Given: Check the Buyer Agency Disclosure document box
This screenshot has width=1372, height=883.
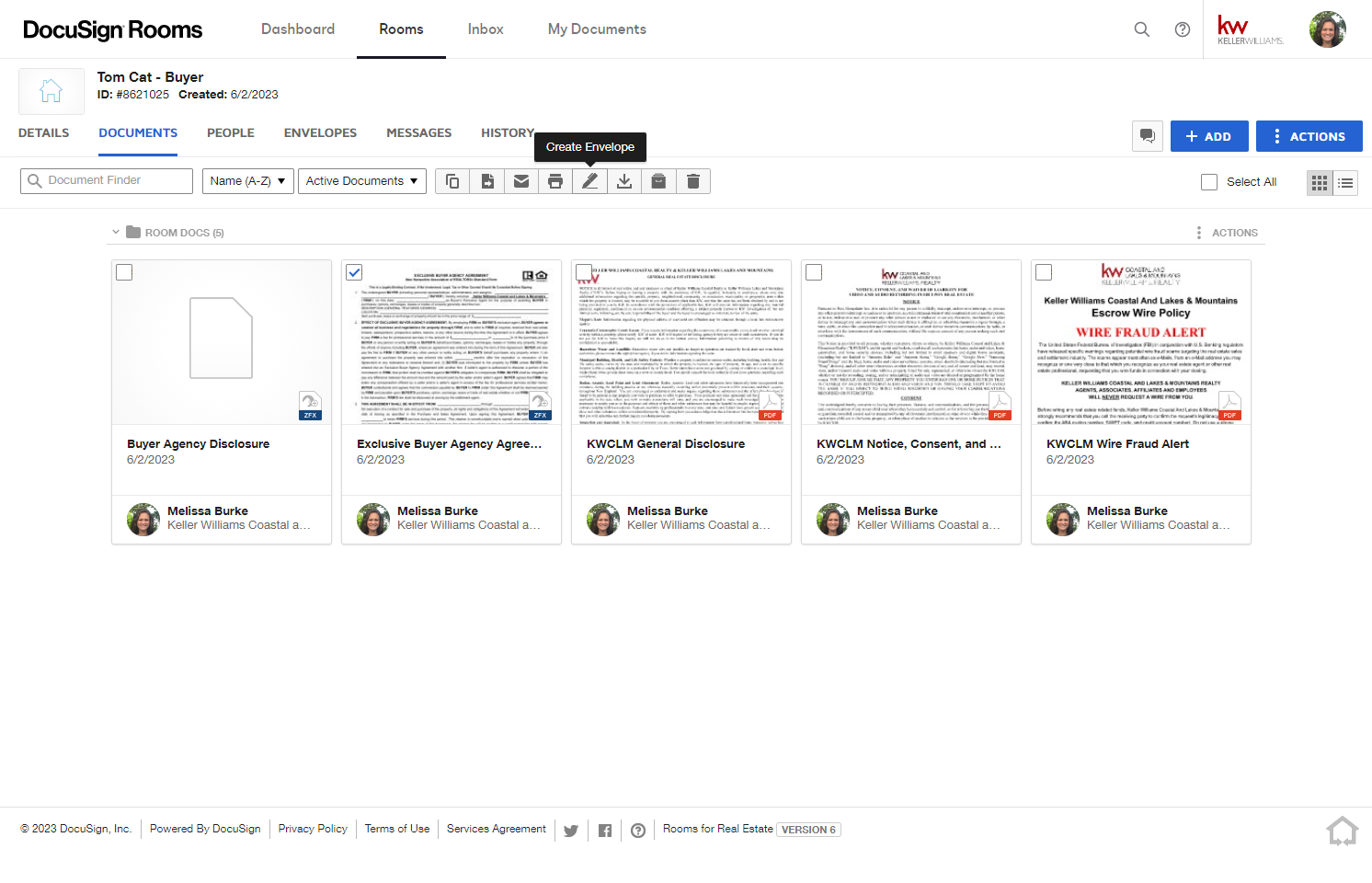Looking at the screenshot, I should 124,272.
